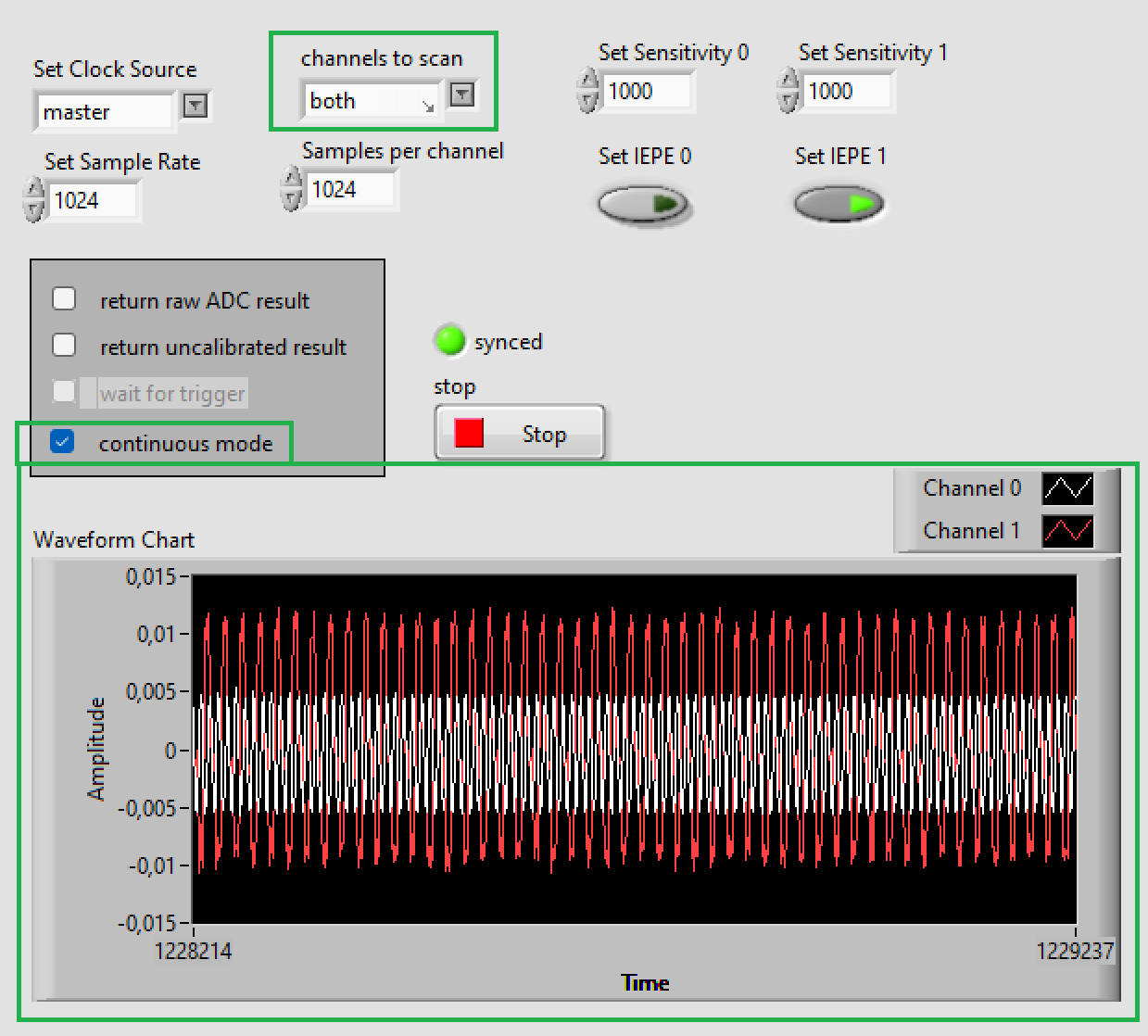Click the 0,01 amplitude axis value

coord(157,635)
